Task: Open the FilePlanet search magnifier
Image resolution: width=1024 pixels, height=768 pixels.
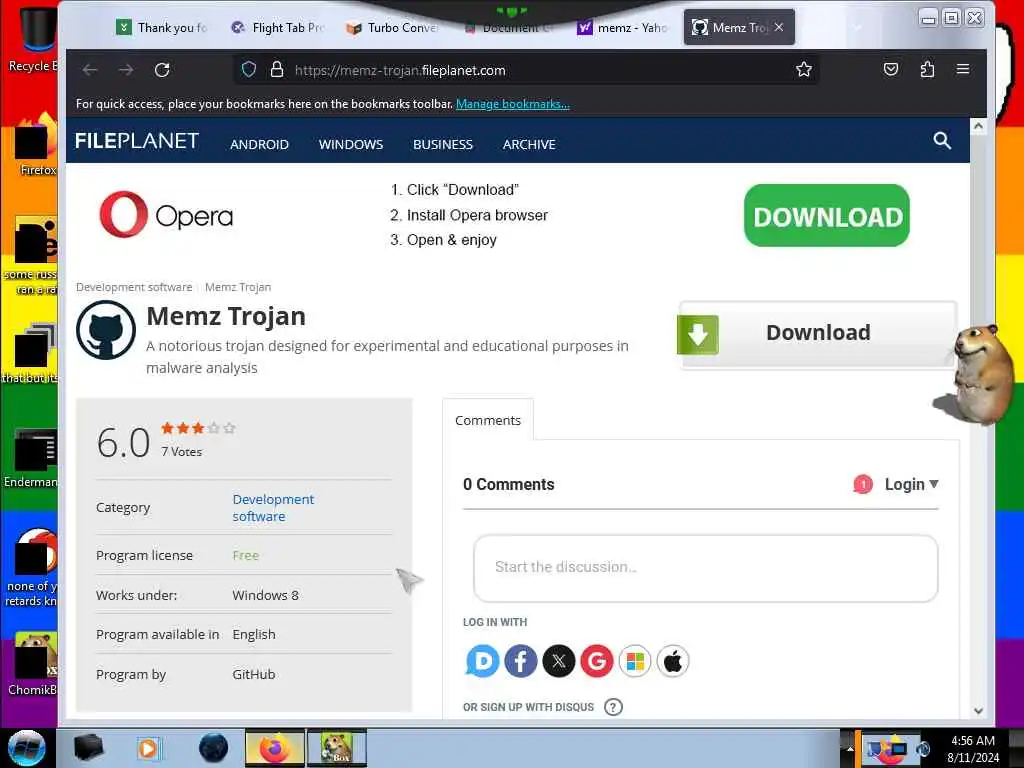Action: (x=942, y=140)
